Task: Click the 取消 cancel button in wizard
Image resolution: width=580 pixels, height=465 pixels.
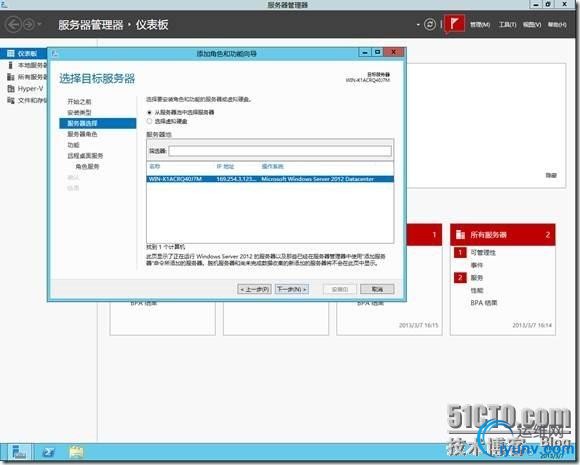Action: coord(377,289)
